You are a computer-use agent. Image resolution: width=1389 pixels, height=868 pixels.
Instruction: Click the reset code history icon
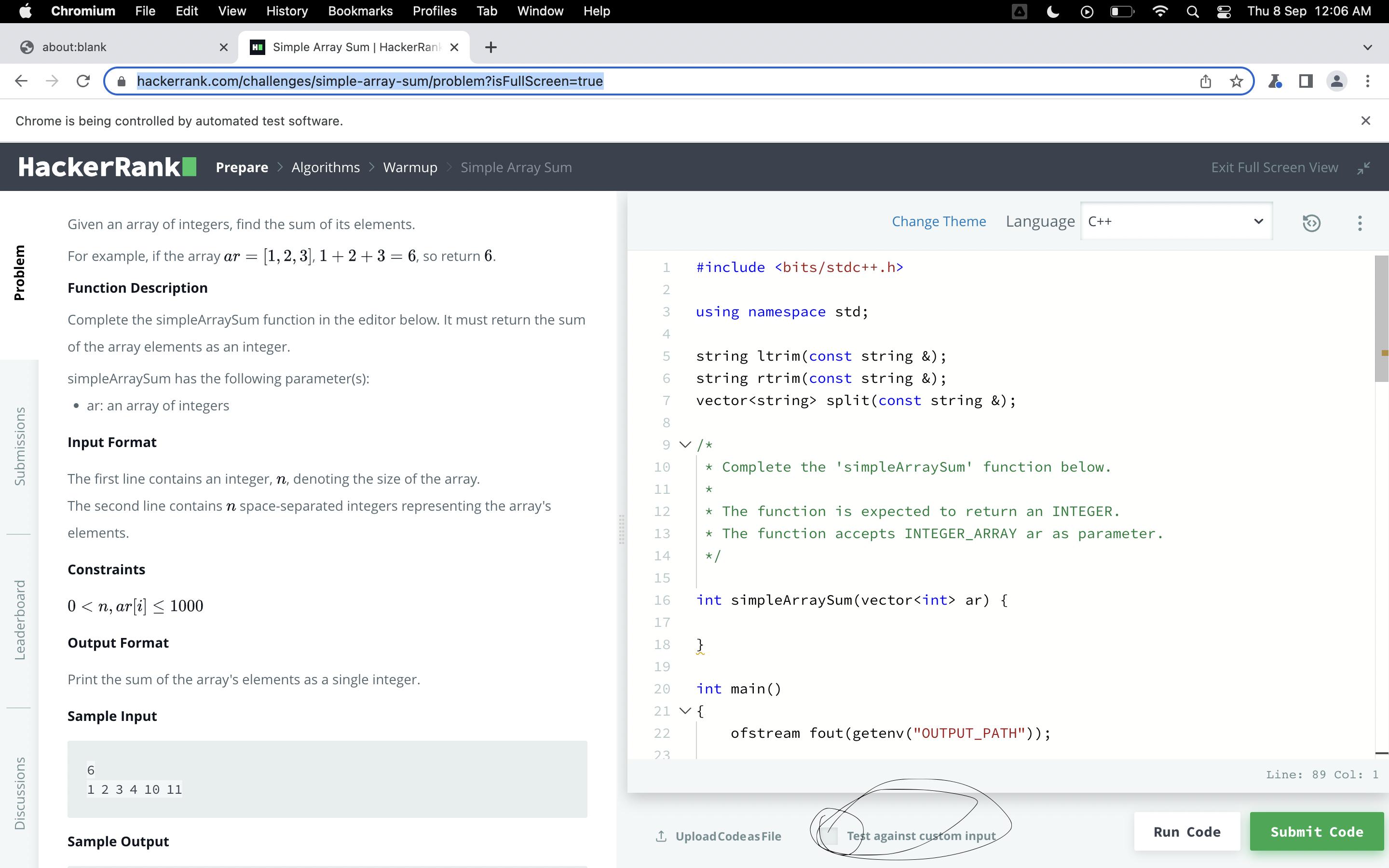click(x=1311, y=223)
